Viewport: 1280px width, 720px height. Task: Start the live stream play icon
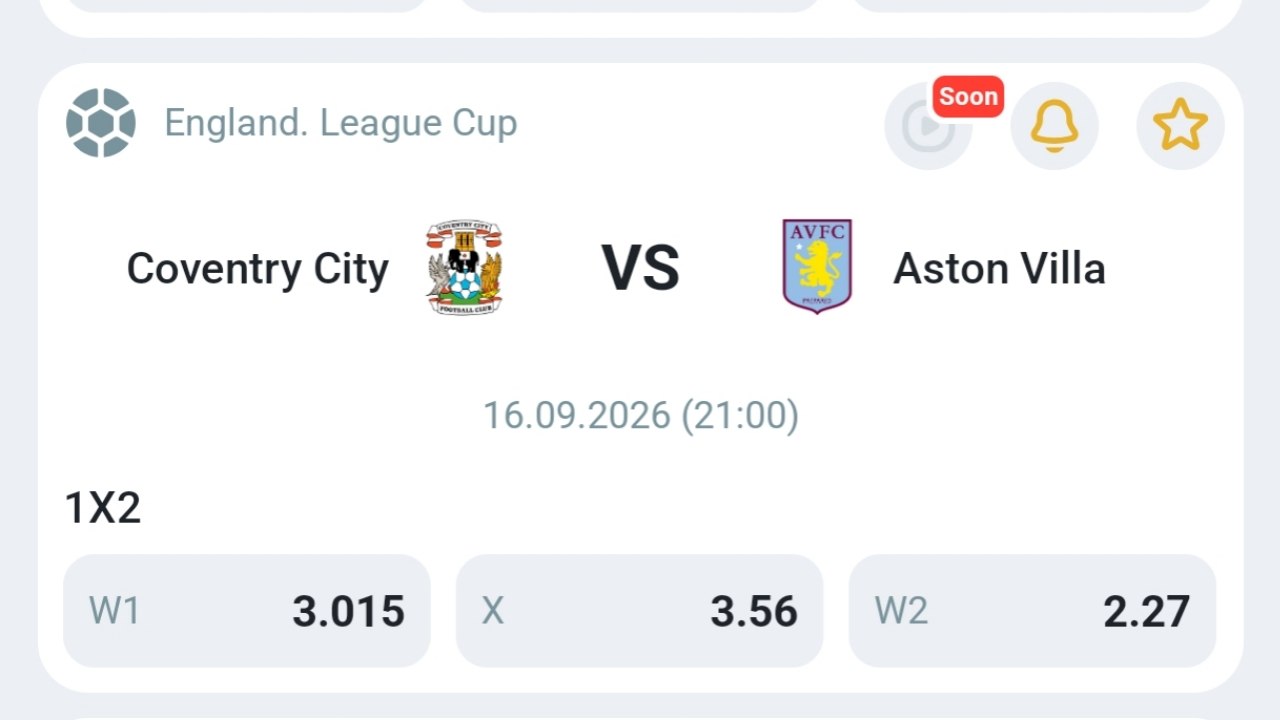point(928,126)
